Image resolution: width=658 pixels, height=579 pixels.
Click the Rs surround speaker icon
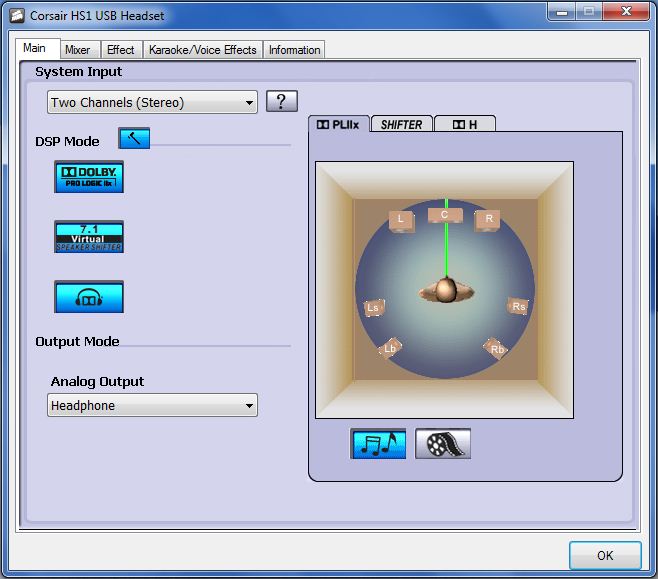click(518, 306)
